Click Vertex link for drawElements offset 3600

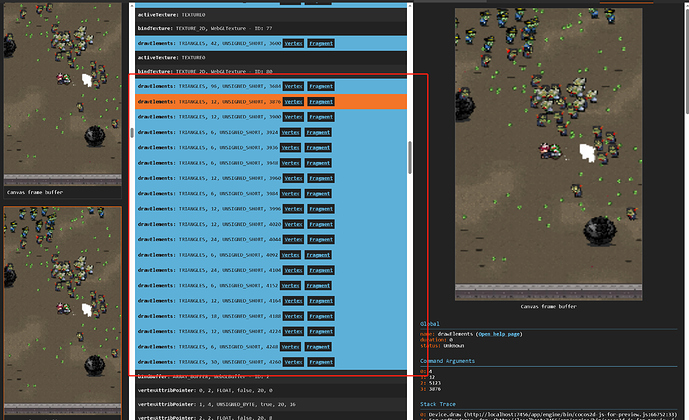293,43
